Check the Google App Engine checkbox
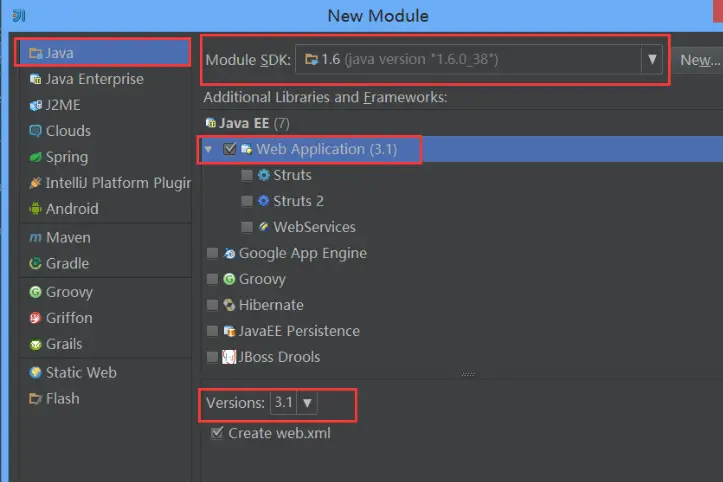The width and height of the screenshot is (723, 482). [212, 253]
